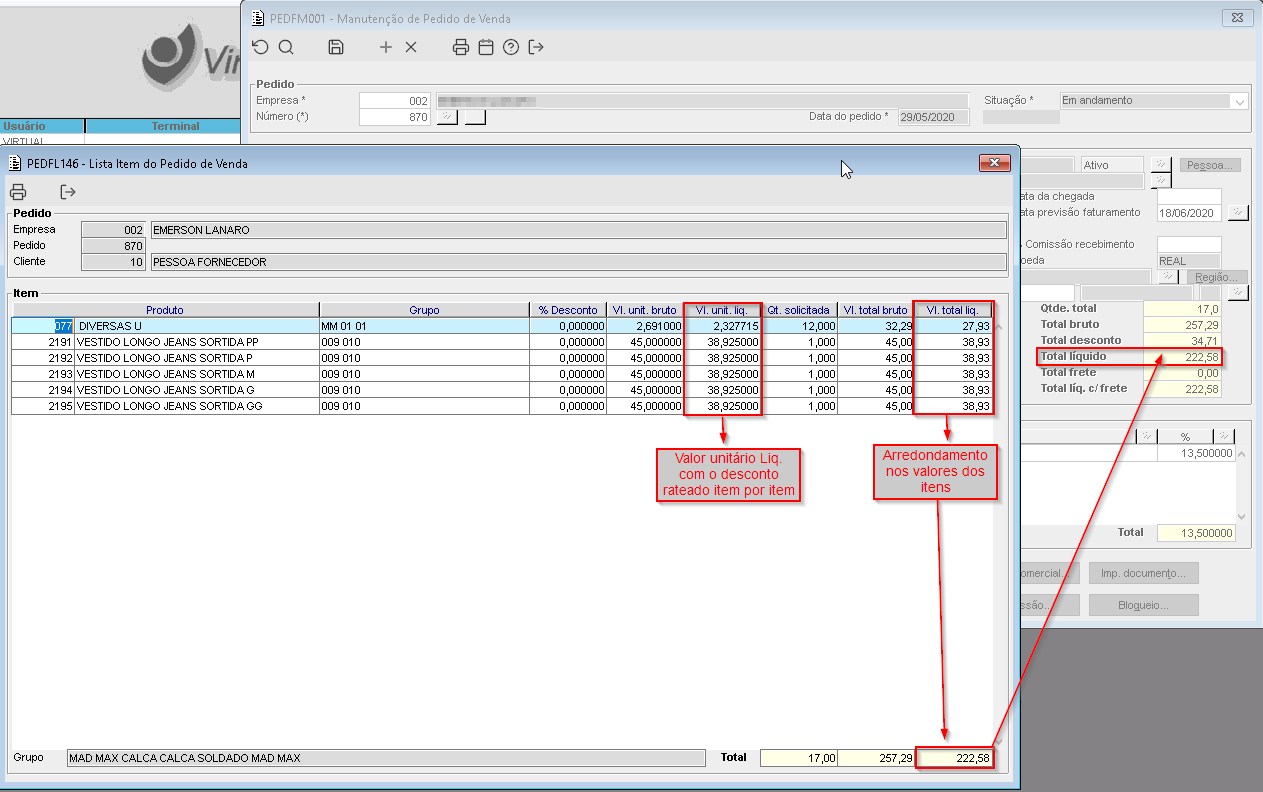The height and width of the screenshot is (792, 1263).
Task: Click the total quantity 17,00 field in PEDFL146
Action: pyautogui.click(x=799, y=758)
